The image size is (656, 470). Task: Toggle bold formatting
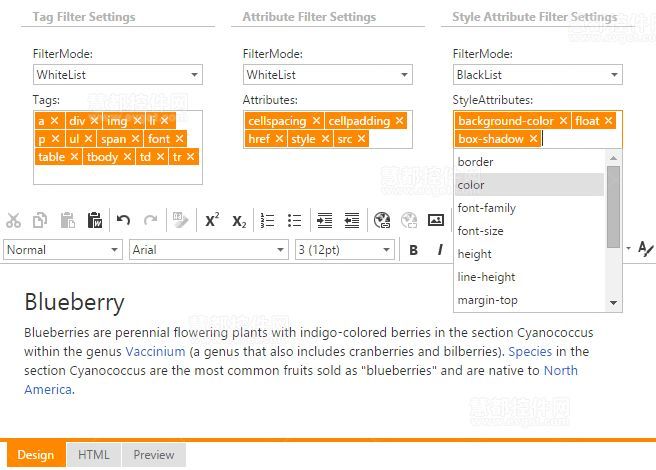413,250
